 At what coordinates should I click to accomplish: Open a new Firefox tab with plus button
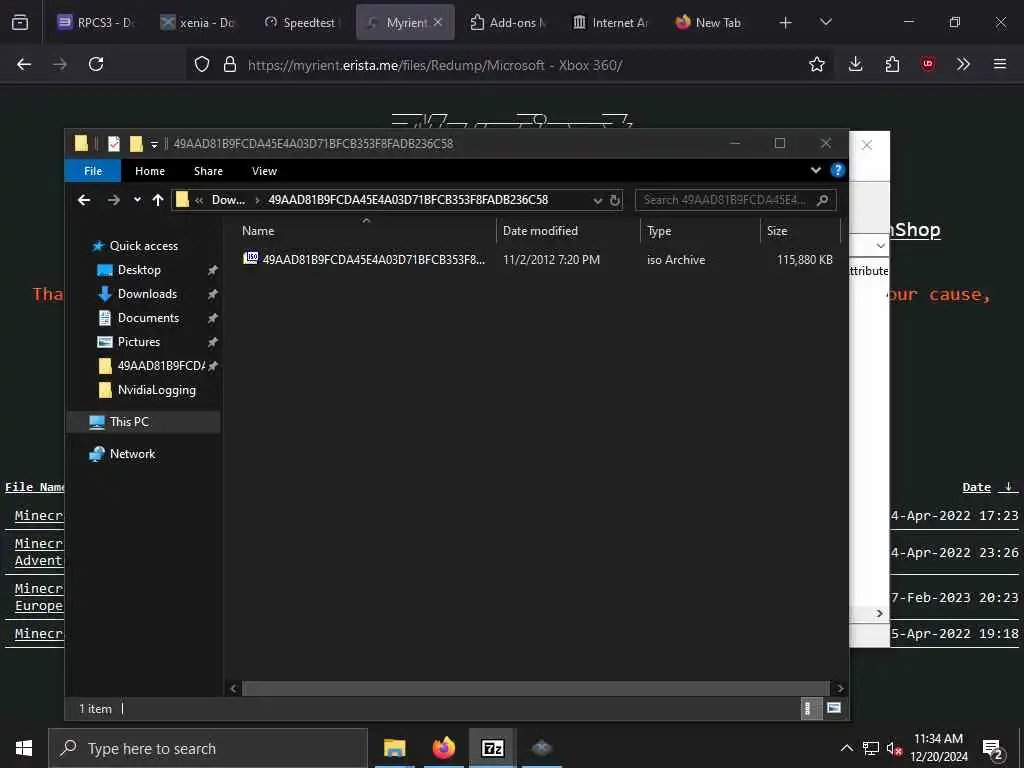tap(786, 23)
